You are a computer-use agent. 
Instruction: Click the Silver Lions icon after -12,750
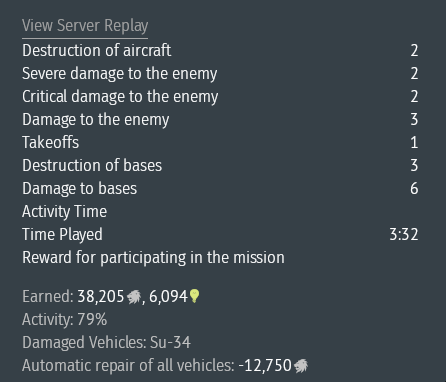pyautogui.click(x=301, y=366)
